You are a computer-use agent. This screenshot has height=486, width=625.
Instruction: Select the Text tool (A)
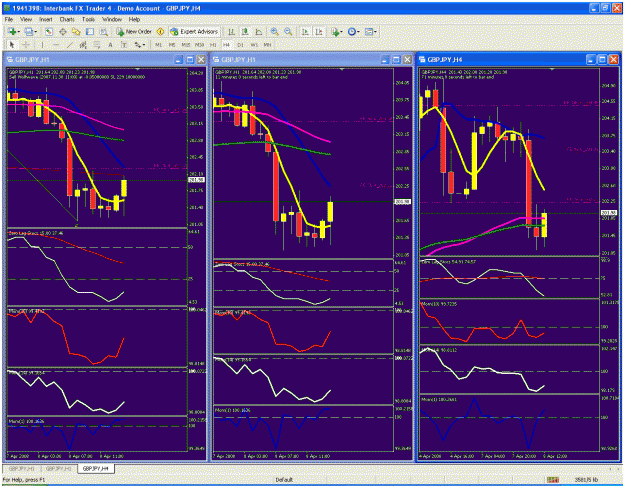tap(110, 45)
